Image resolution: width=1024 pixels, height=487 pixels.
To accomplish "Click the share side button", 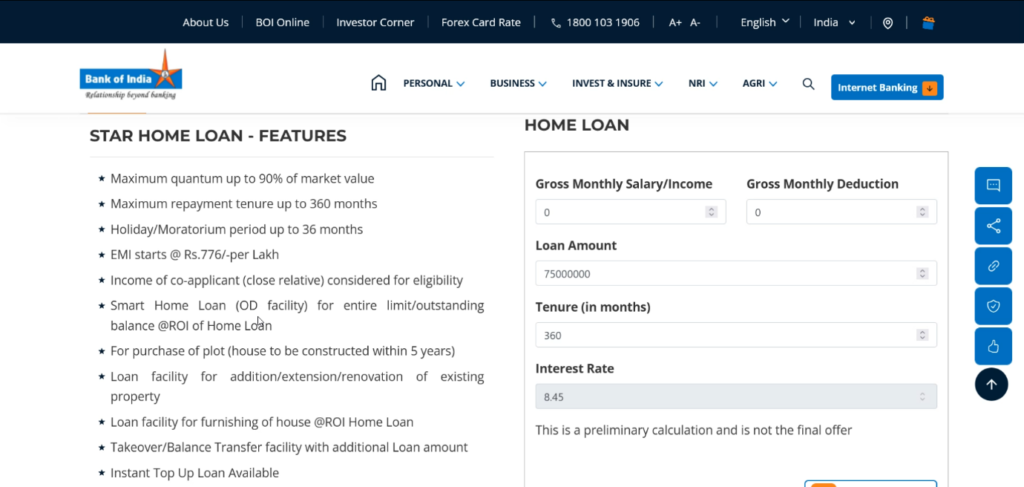I will 993,226.
